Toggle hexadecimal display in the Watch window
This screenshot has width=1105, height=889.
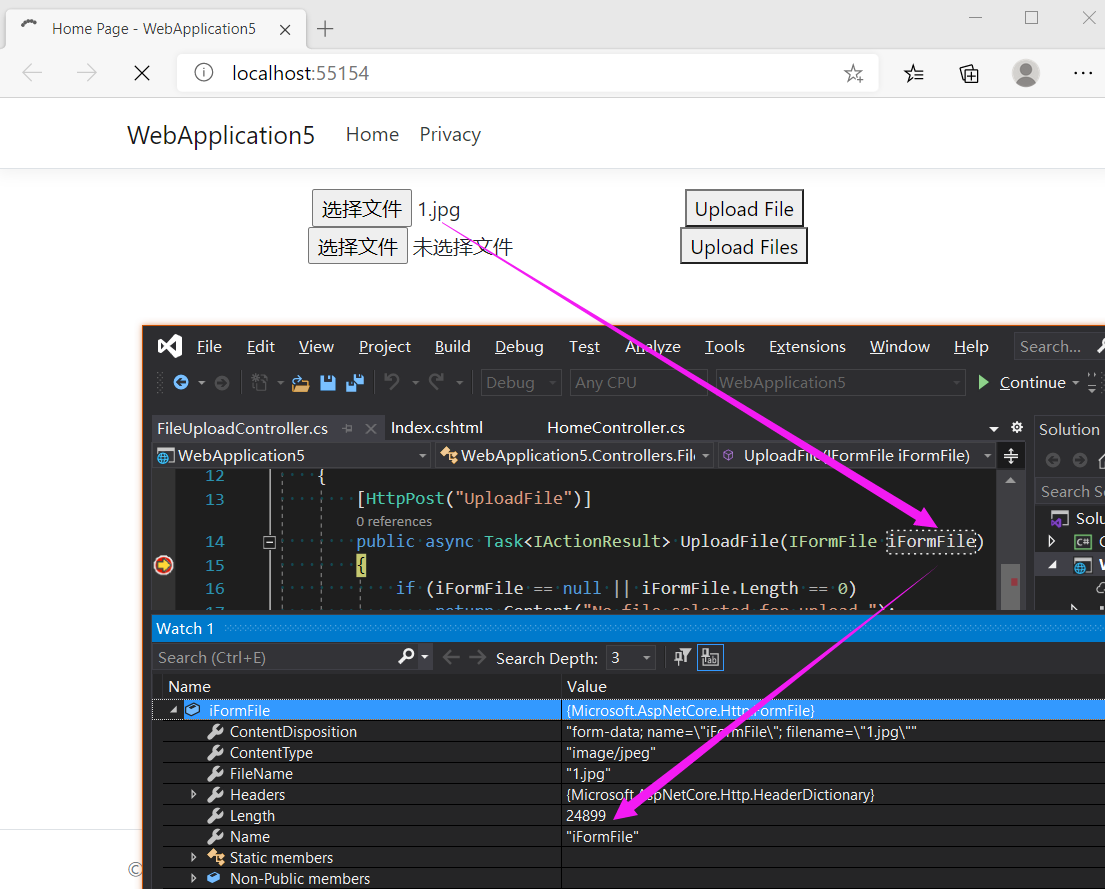(x=710, y=657)
